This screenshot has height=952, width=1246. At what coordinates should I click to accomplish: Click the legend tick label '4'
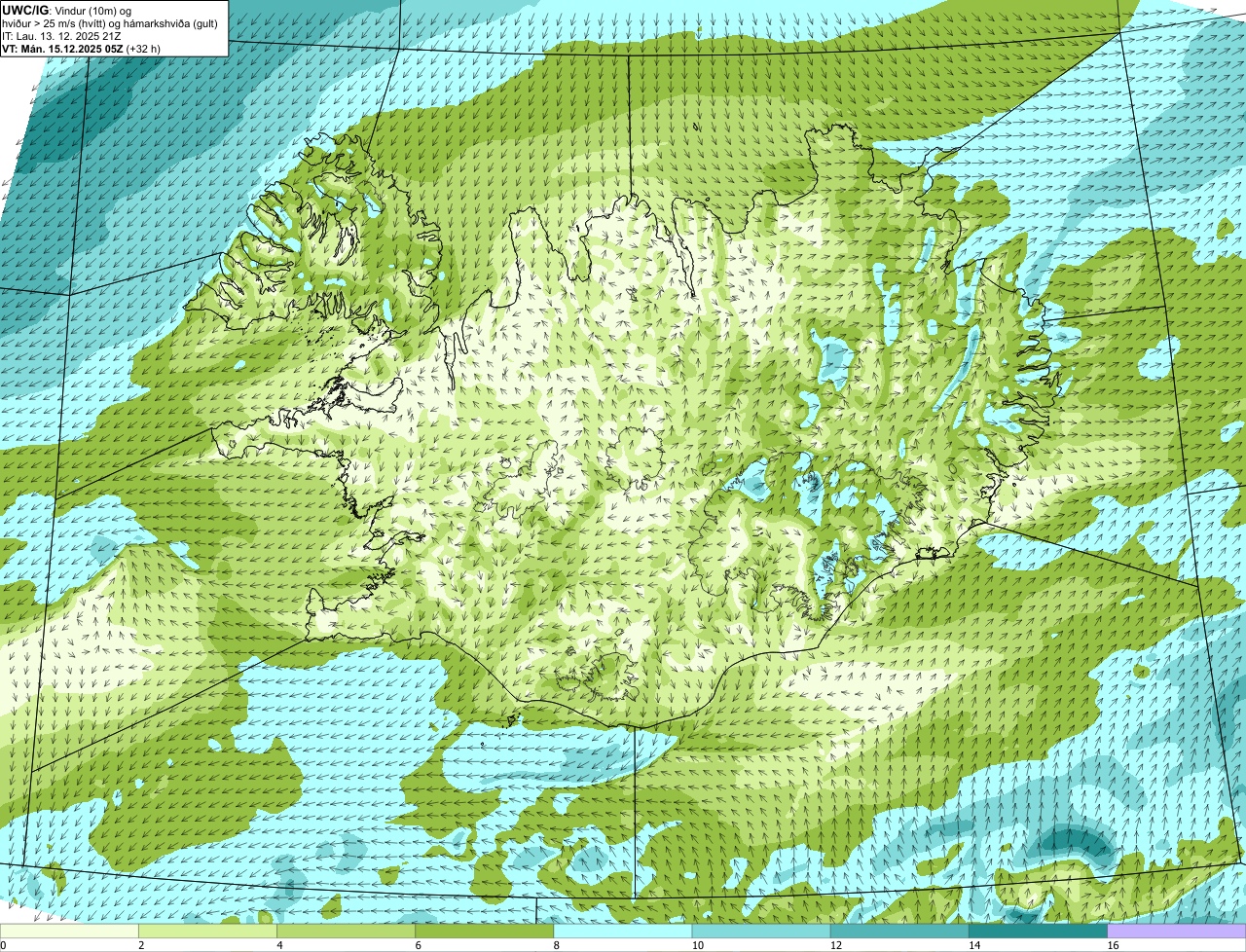tap(279, 945)
